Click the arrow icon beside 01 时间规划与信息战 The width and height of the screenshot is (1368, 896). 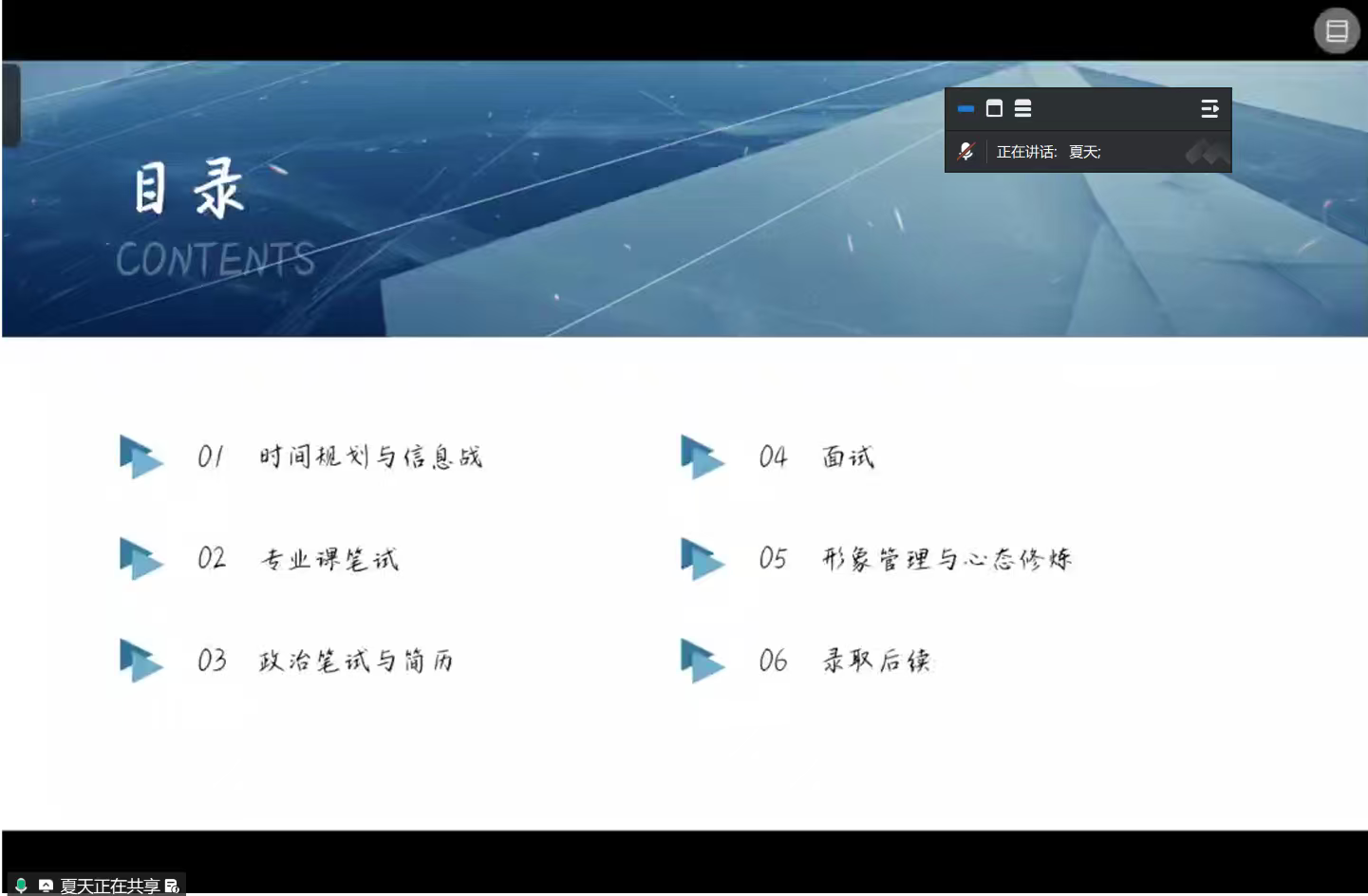pos(141,457)
